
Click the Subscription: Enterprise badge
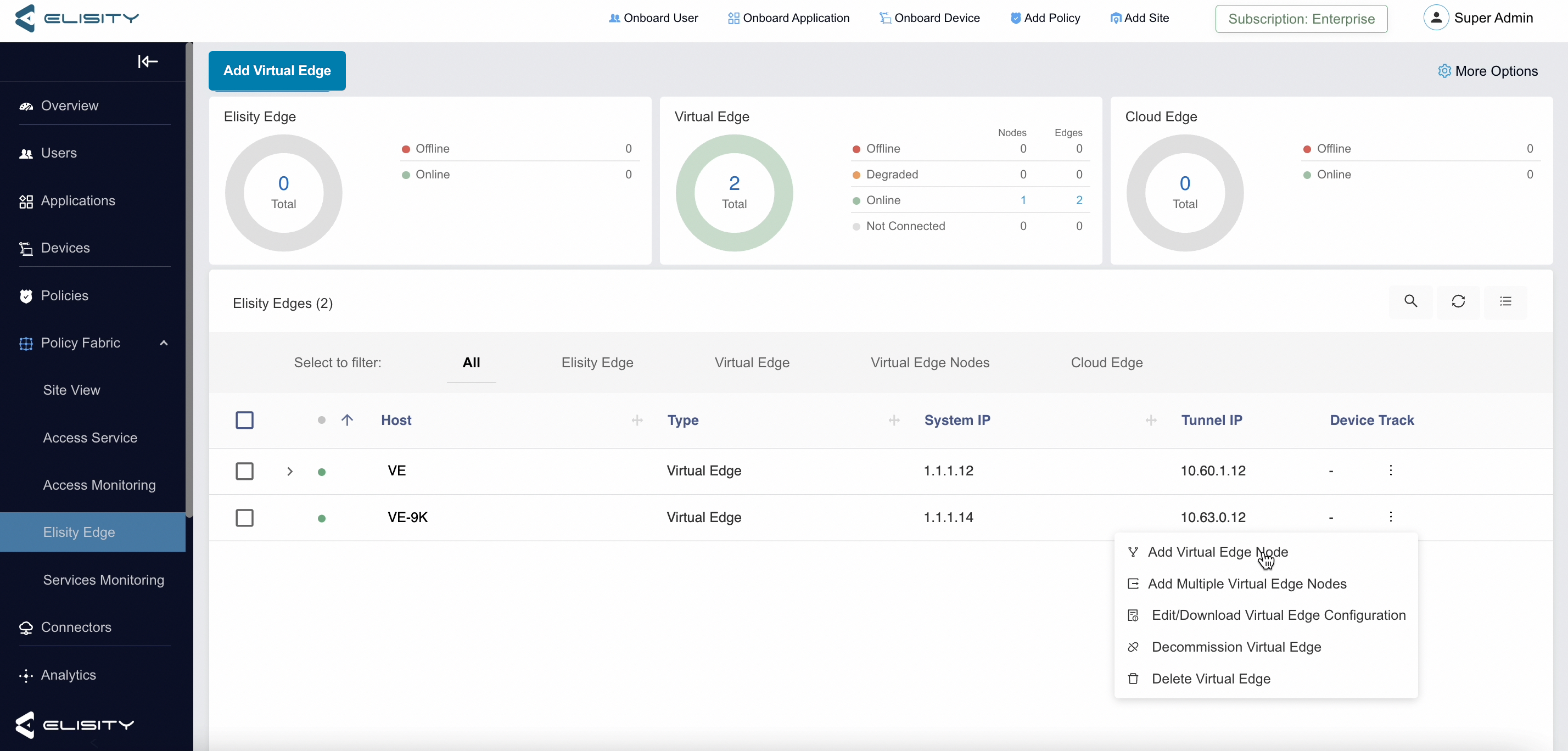1301,19
